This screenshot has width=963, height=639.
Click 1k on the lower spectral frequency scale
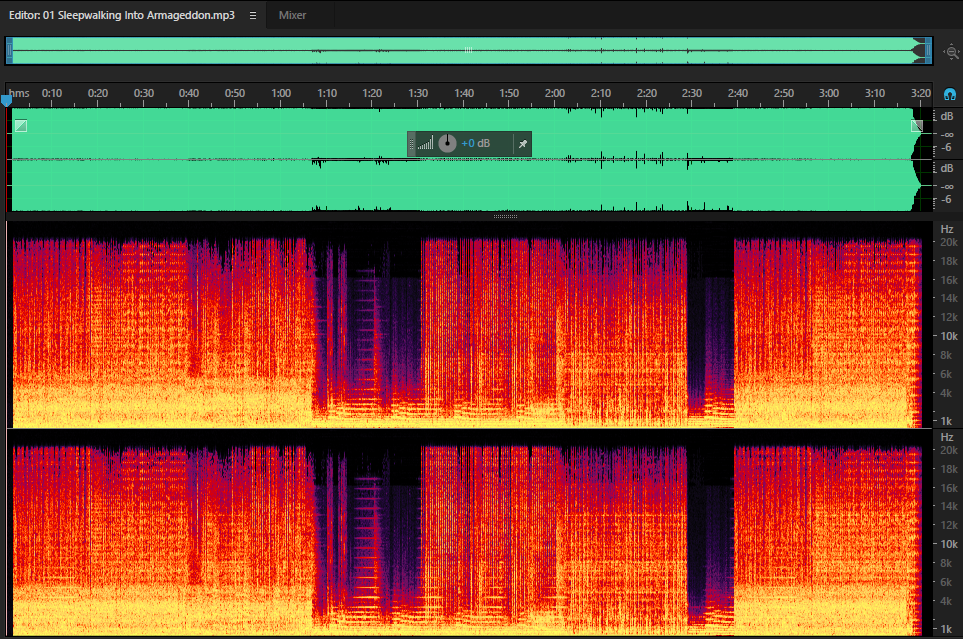(946, 629)
